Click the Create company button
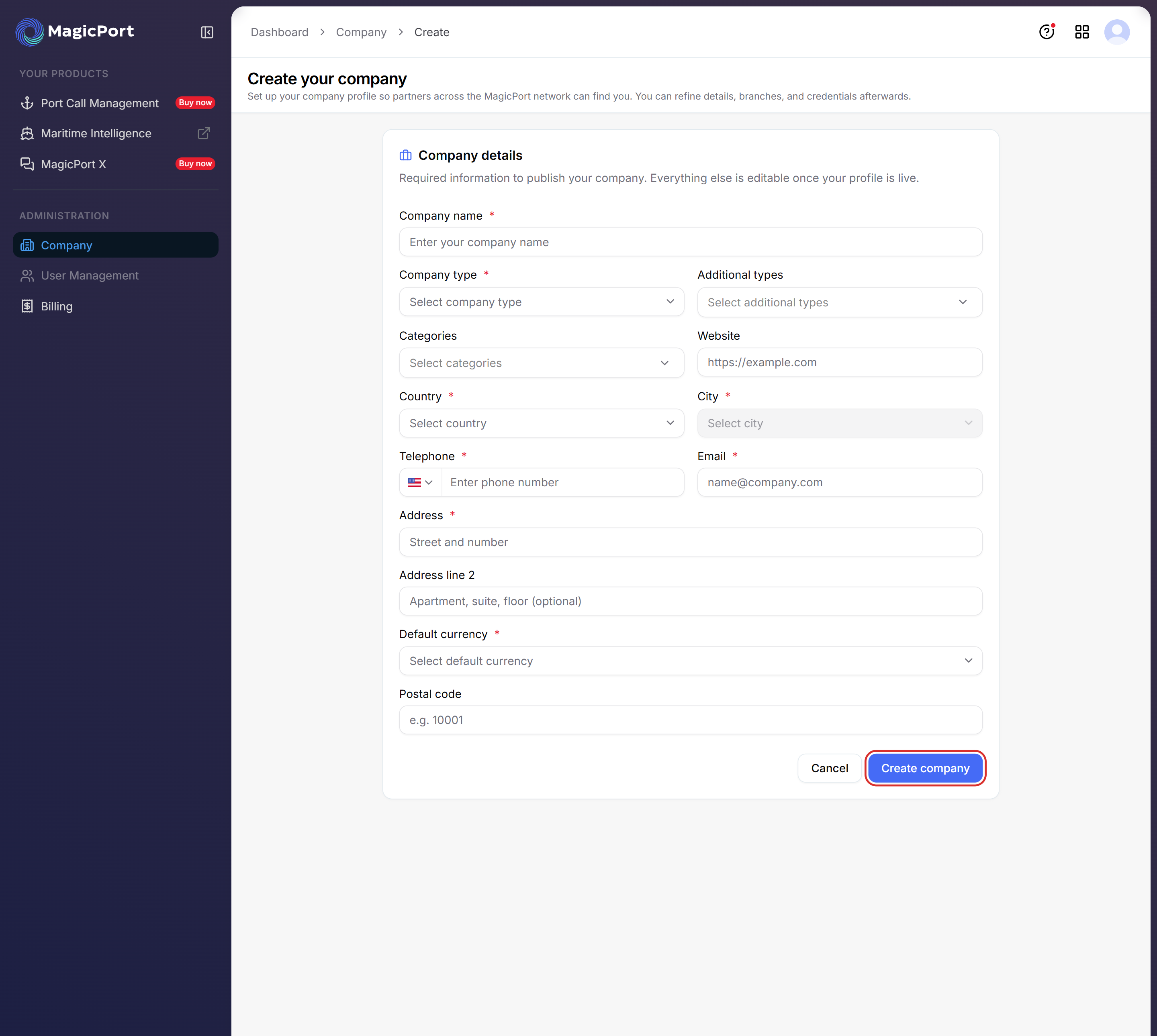1157x1036 pixels. point(925,768)
